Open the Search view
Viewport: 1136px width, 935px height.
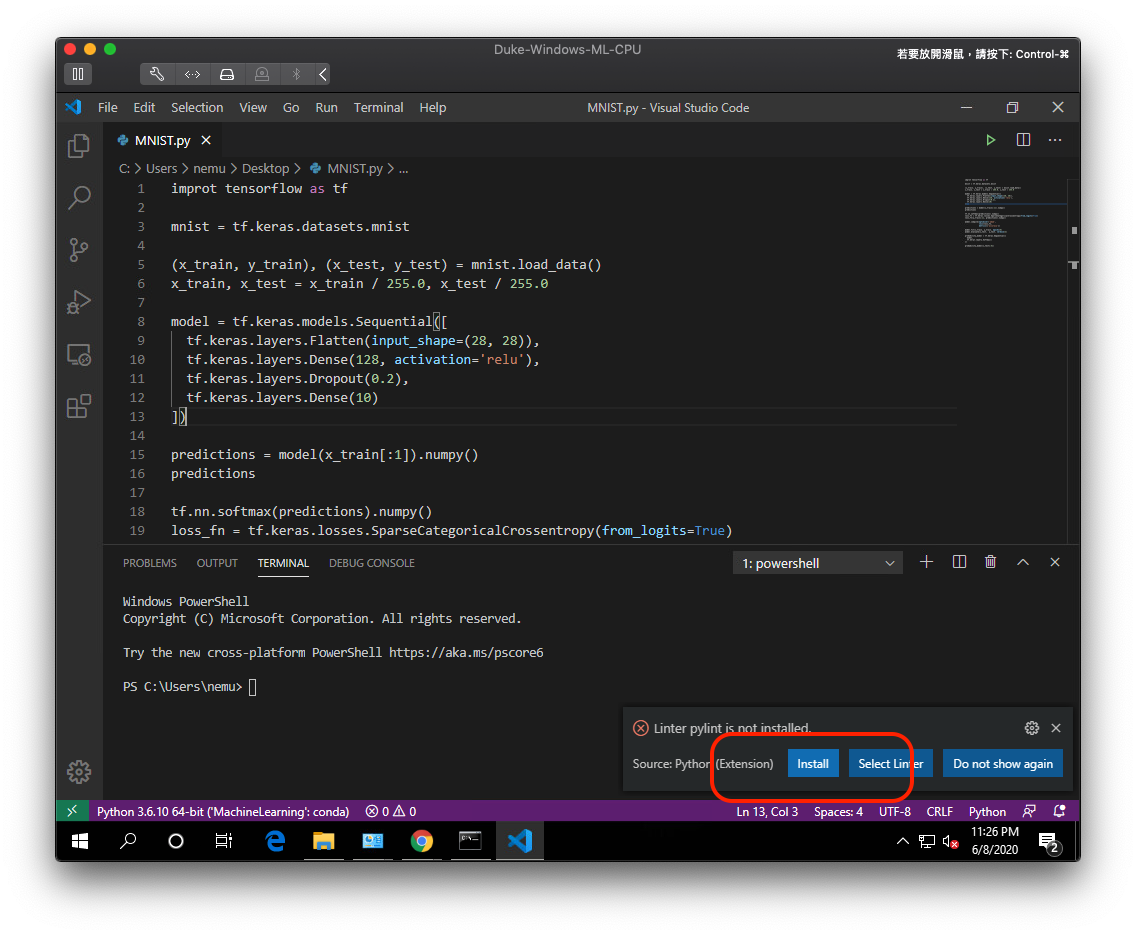click(x=79, y=198)
